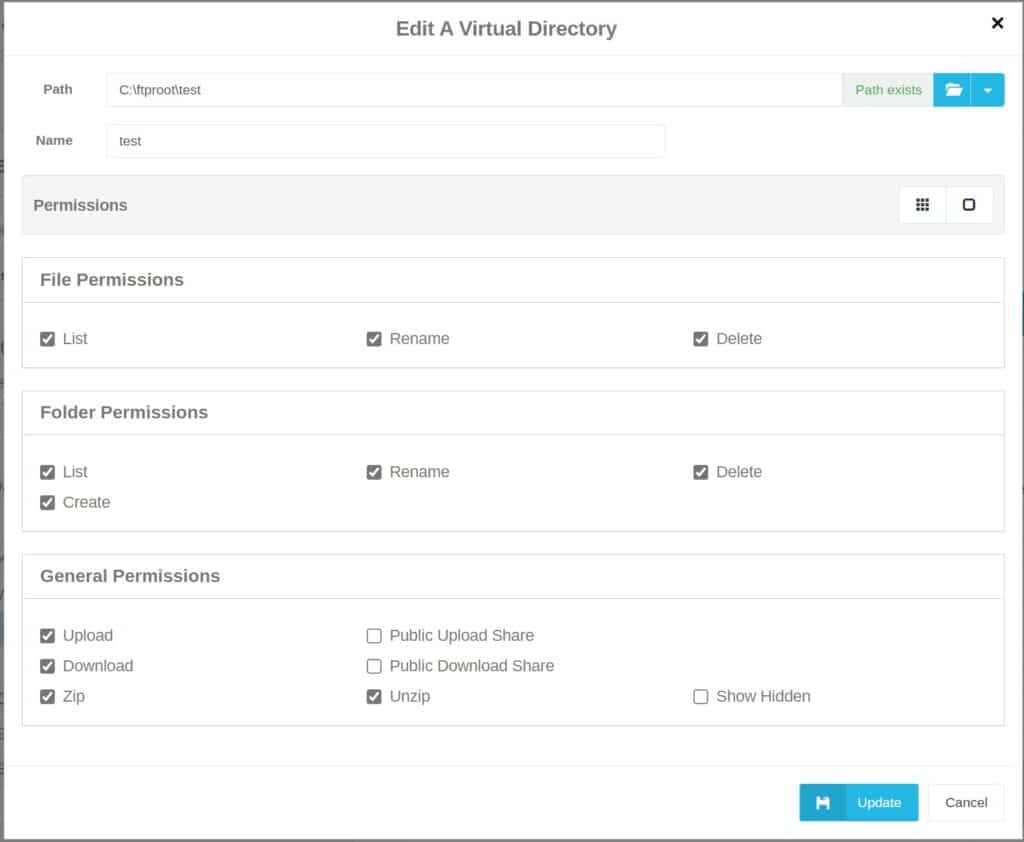Viewport: 1024px width, 842px height.
Task: Toggle File Permissions Delete checkbox
Action: click(x=700, y=339)
